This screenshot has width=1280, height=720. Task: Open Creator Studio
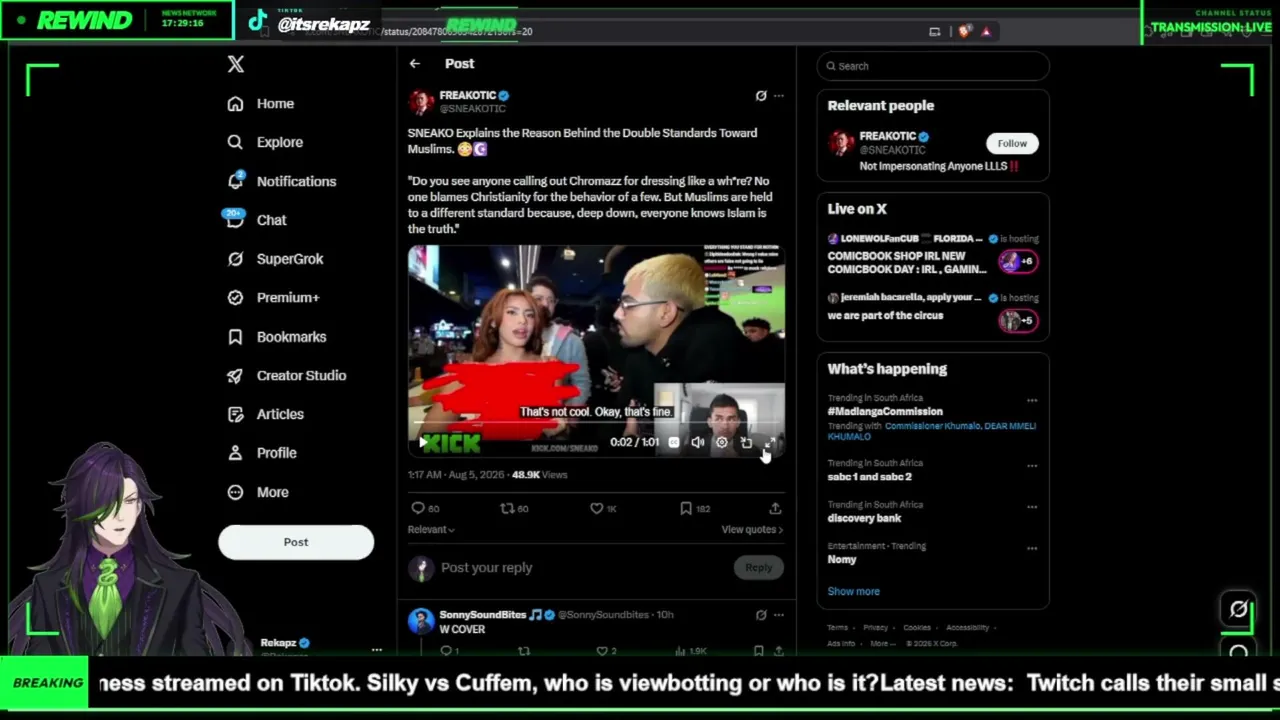click(286, 376)
